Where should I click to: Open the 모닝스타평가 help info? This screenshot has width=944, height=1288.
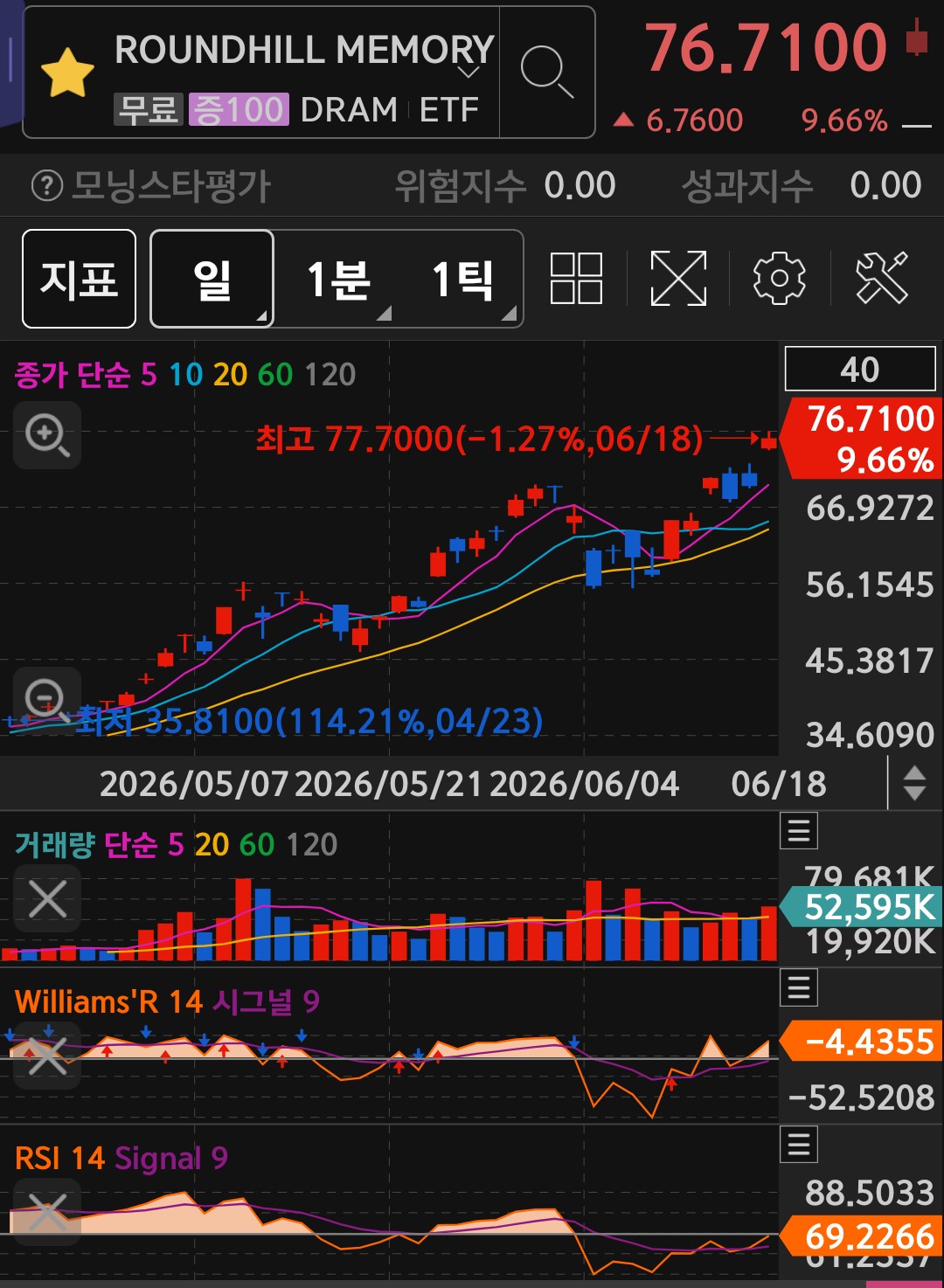(46, 185)
